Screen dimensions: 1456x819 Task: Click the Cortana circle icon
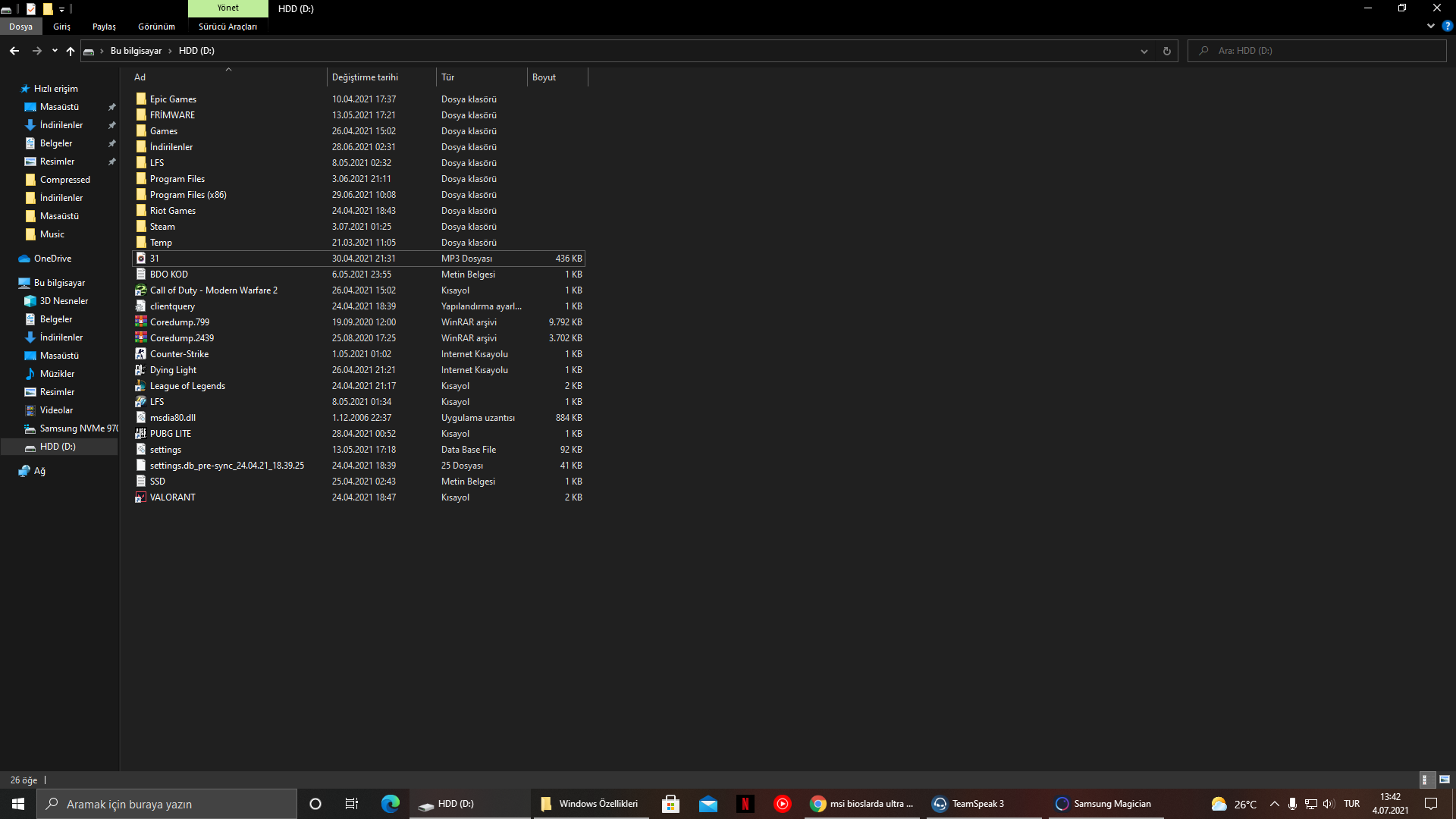point(315,804)
